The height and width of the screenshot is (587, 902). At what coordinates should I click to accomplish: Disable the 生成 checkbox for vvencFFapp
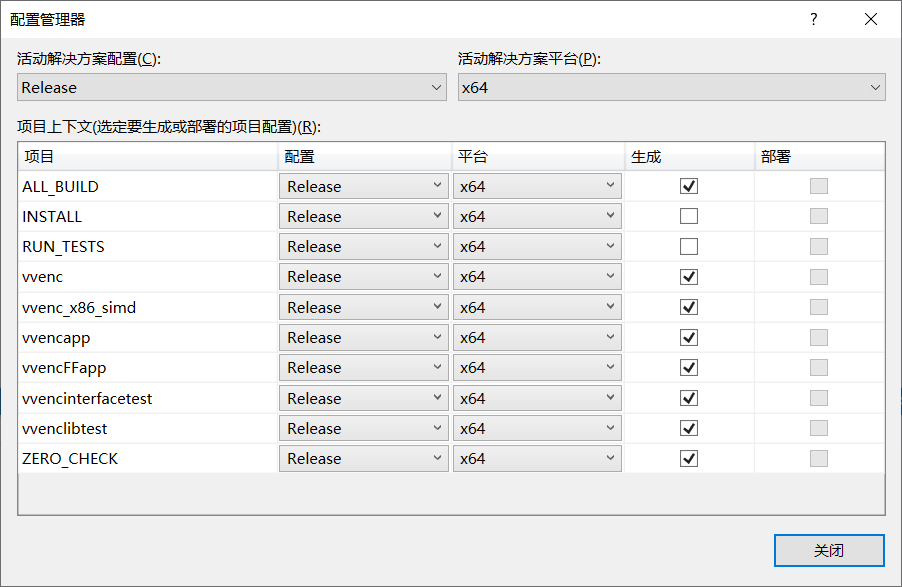[x=687, y=367]
